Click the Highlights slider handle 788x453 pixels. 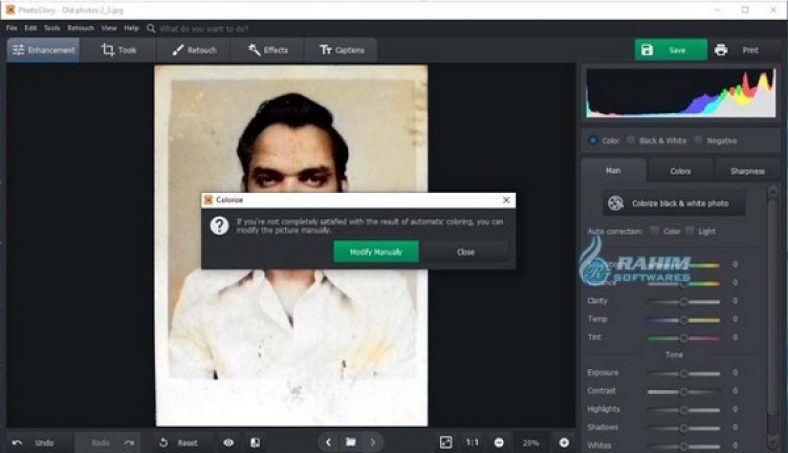coord(683,410)
